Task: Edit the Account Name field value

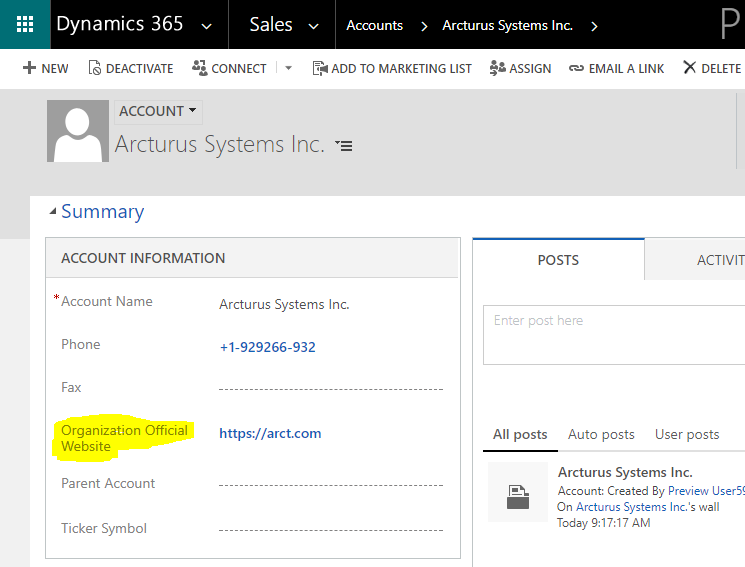Action: tap(284, 304)
